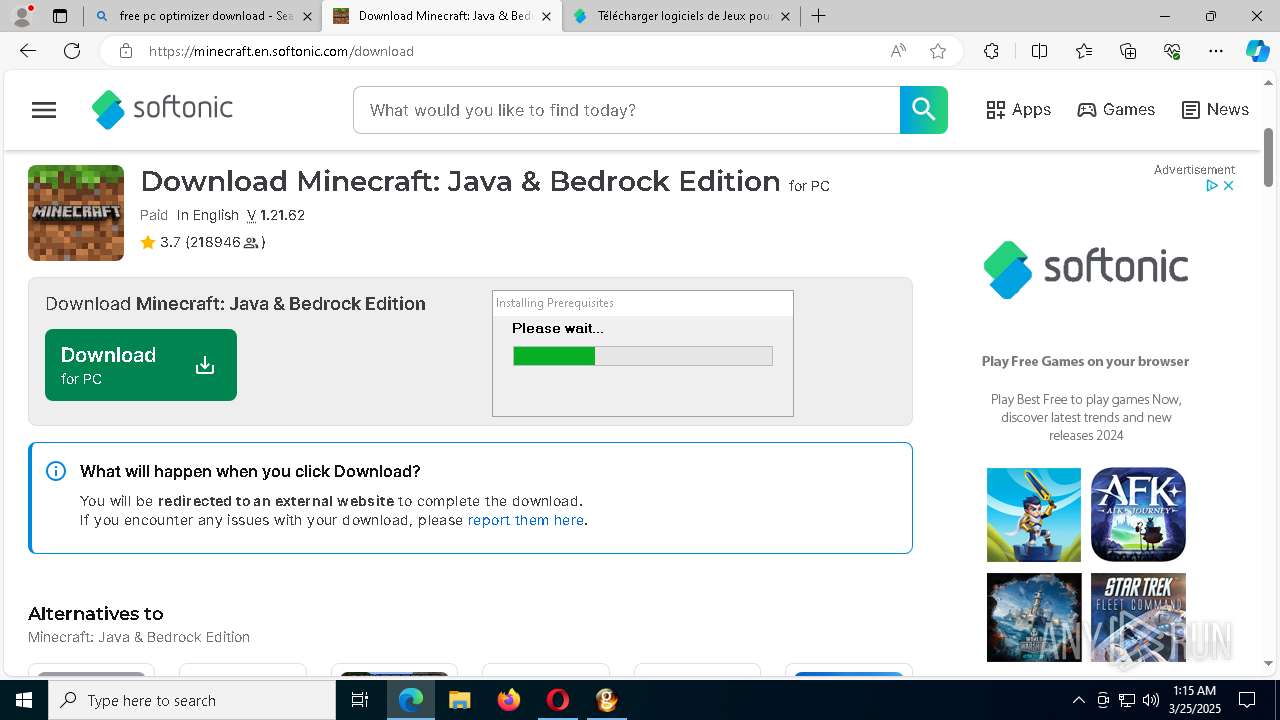Open the notification center icon
The width and height of the screenshot is (1280, 720).
[x=1247, y=700]
